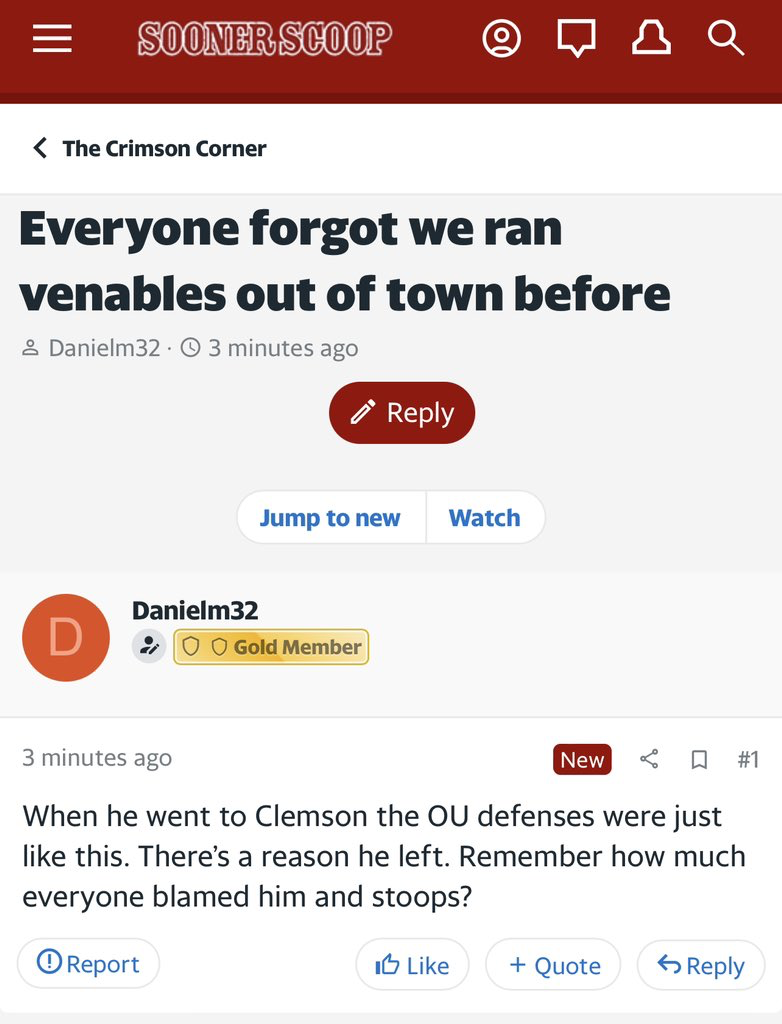Open the conversations inbox icon
The width and height of the screenshot is (782, 1024).
576,39
